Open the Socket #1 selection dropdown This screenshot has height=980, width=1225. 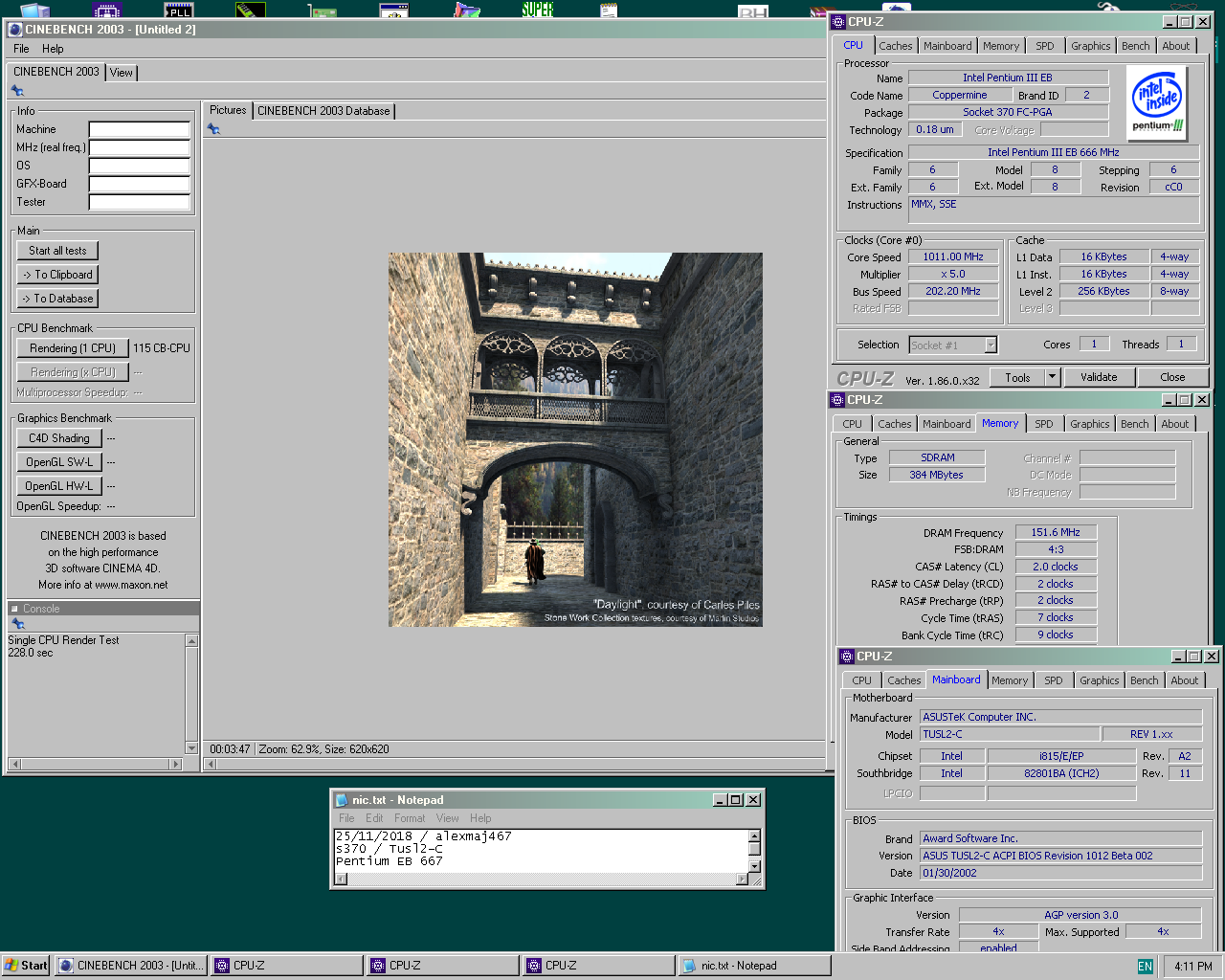991,345
